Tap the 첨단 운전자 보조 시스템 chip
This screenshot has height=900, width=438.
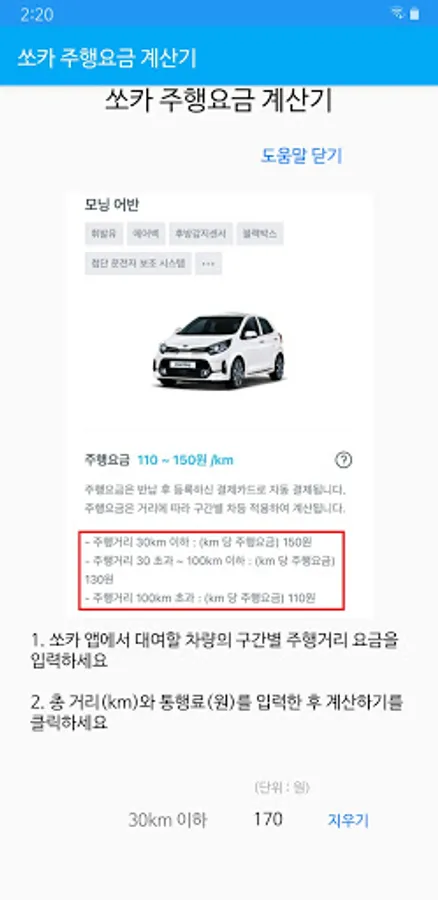[x=138, y=263]
